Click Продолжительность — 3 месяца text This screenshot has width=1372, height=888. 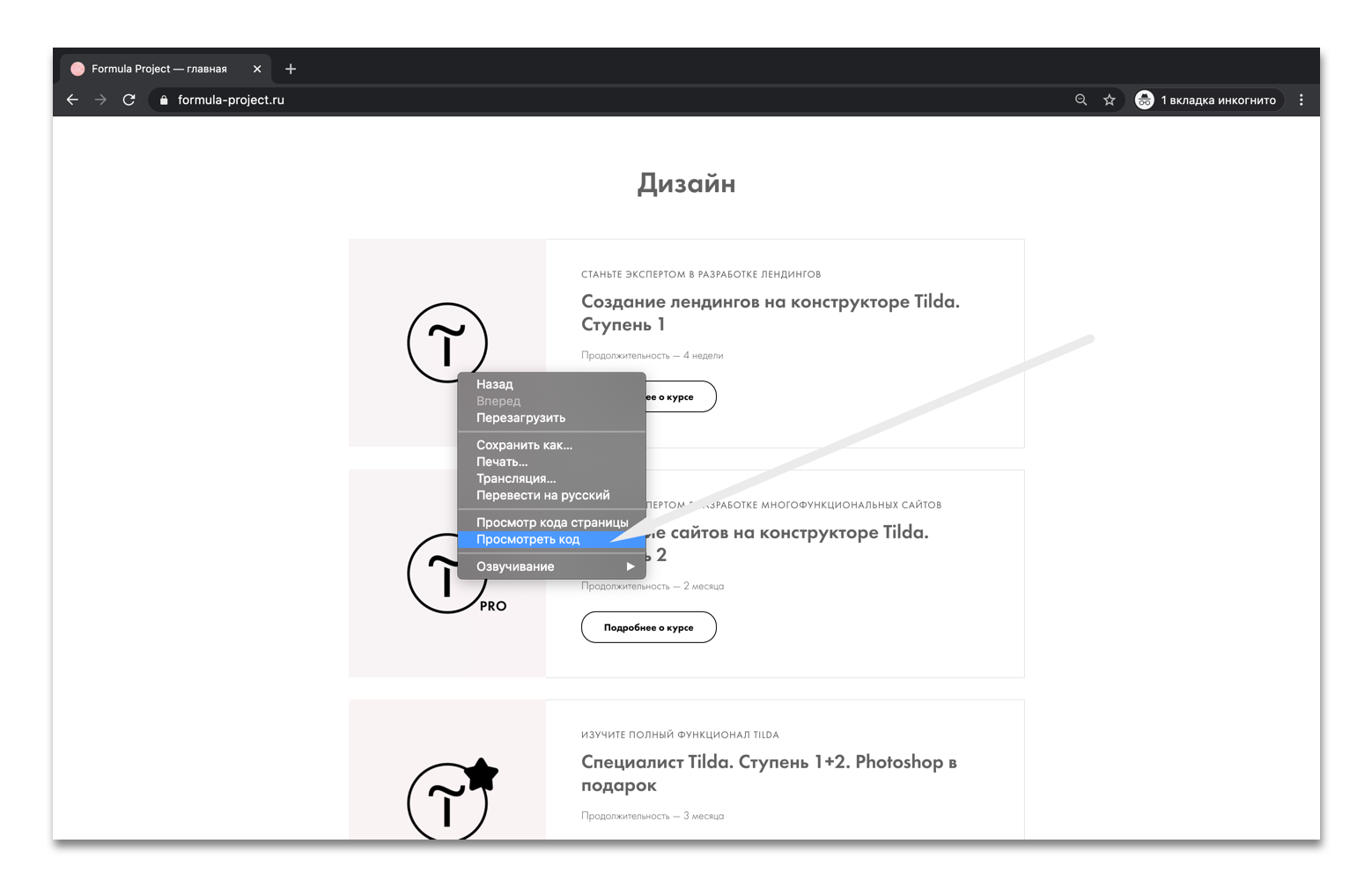(x=653, y=817)
